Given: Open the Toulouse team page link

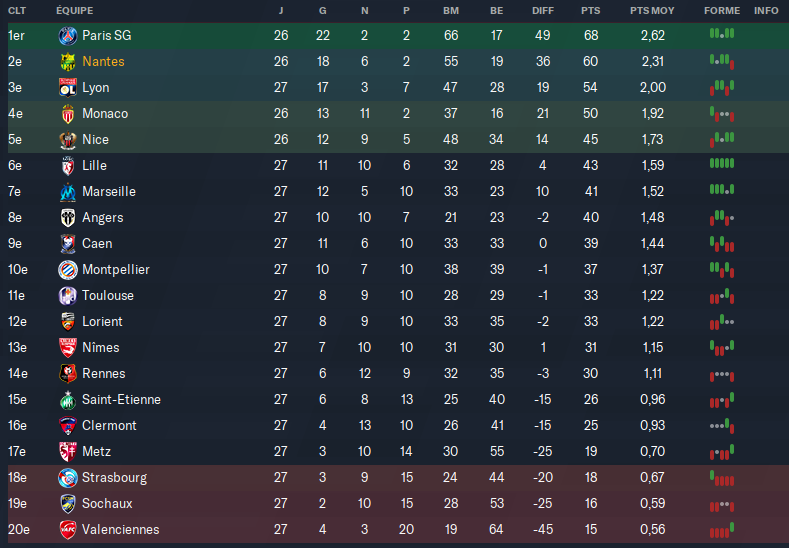Looking at the screenshot, I should [x=108, y=295].
